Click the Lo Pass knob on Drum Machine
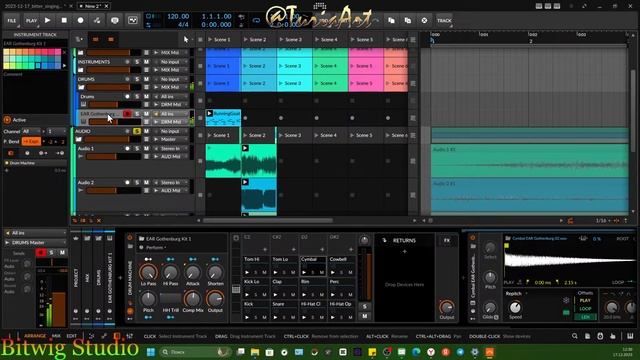 click(x=148, y=273)
